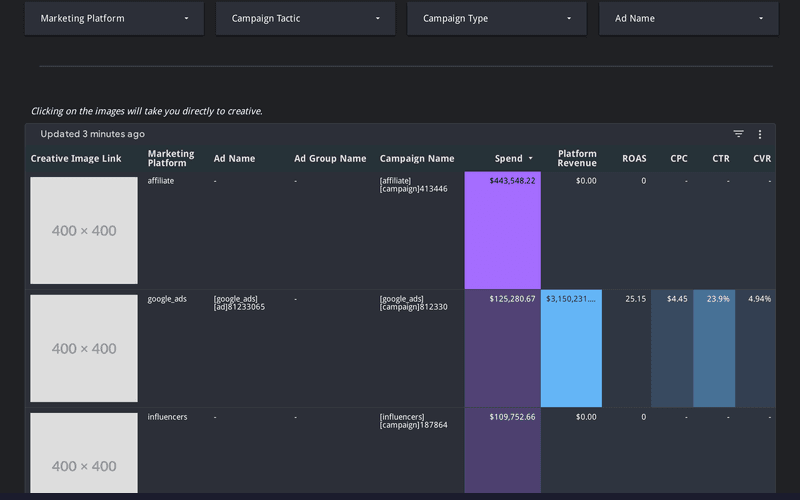The image size is (800, 500).
Task: Click the CPC column header
Action: (679, 158)
